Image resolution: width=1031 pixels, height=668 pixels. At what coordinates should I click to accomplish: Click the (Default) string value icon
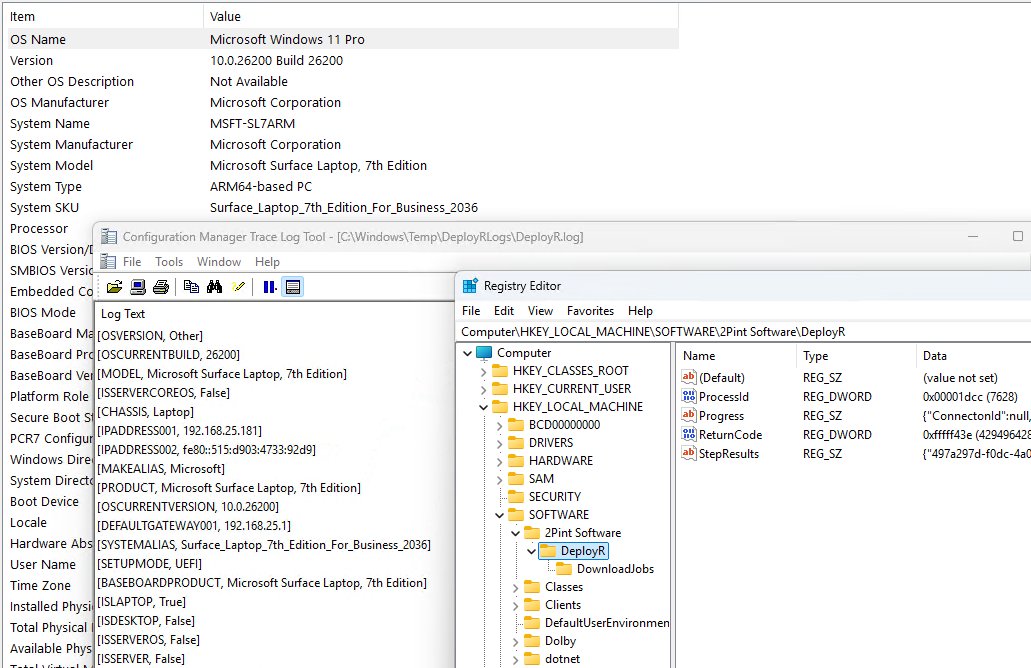688,377
